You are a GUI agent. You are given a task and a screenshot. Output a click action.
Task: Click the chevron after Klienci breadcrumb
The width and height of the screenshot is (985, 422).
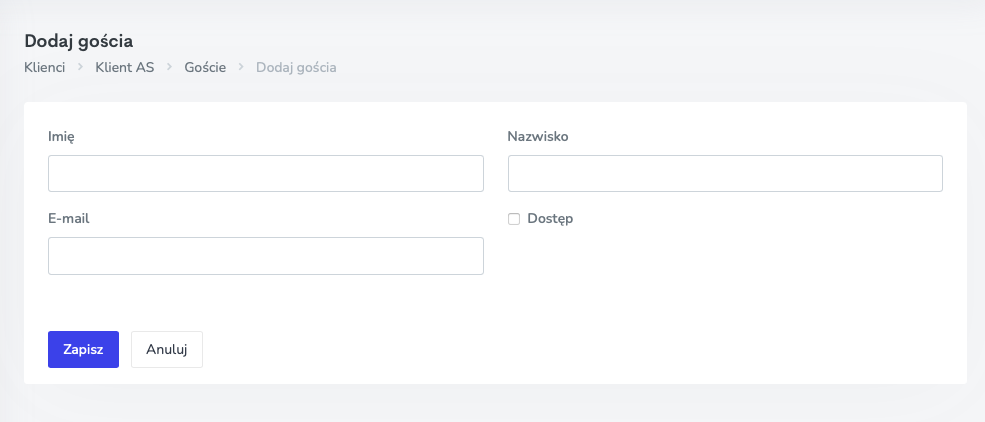click(x=80, y=68)
